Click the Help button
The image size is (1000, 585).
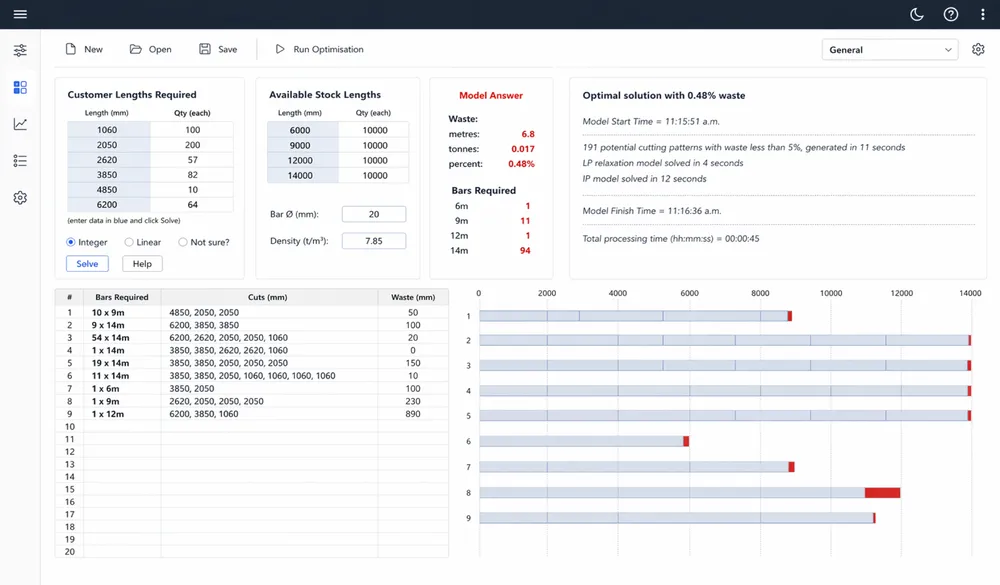pos(142,264)
